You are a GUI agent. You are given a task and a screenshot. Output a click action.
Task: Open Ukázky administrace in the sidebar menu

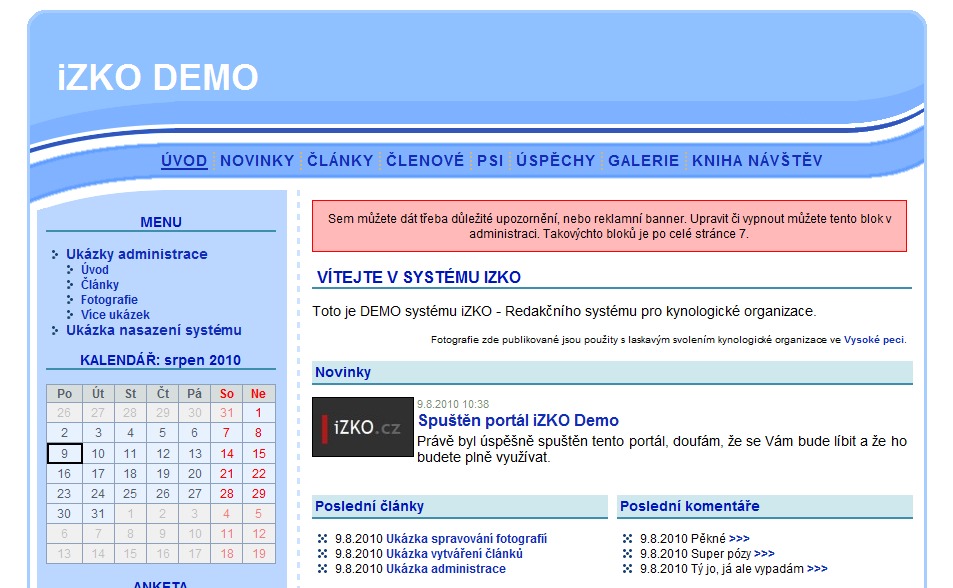pos(137,254)
